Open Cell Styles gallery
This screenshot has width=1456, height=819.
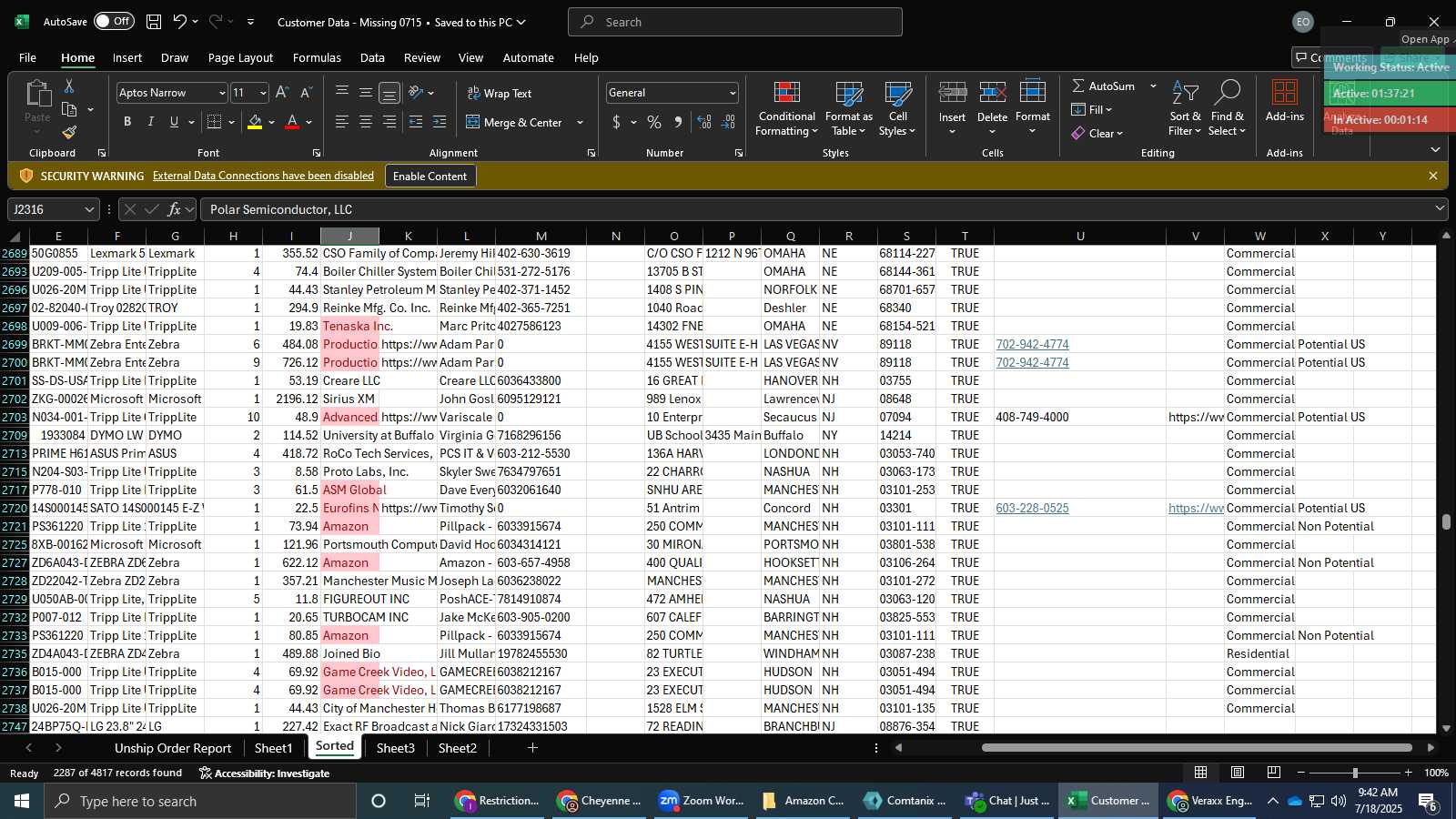897,109
